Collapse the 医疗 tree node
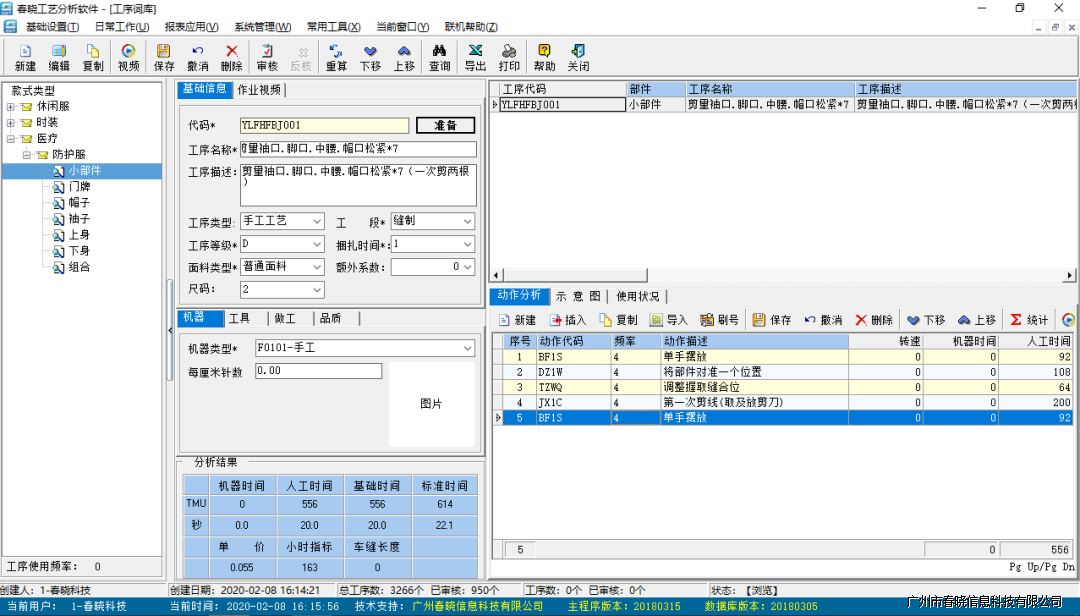 tap(12, 139)
